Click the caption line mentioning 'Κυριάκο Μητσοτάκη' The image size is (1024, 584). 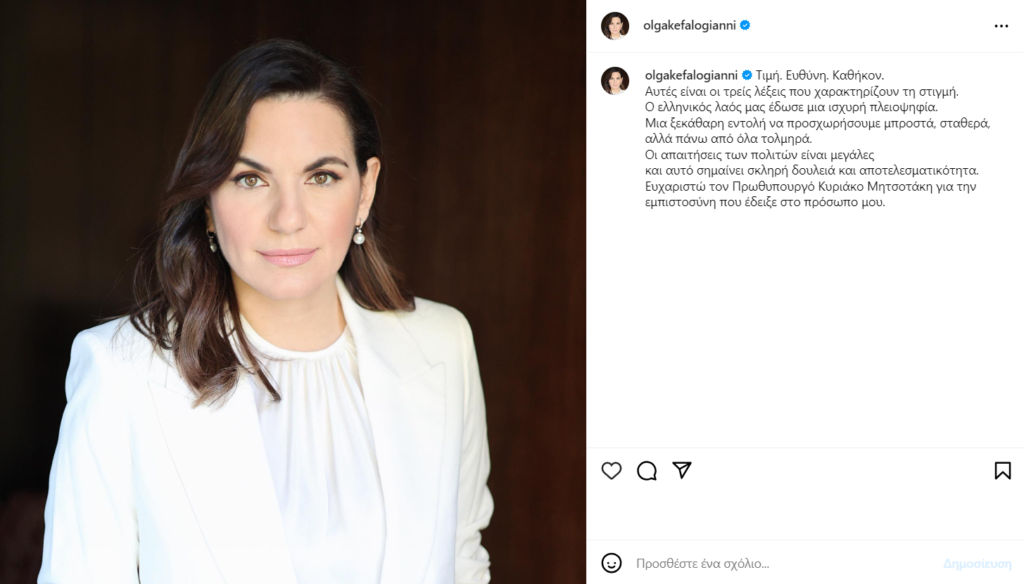click(810, 186)
